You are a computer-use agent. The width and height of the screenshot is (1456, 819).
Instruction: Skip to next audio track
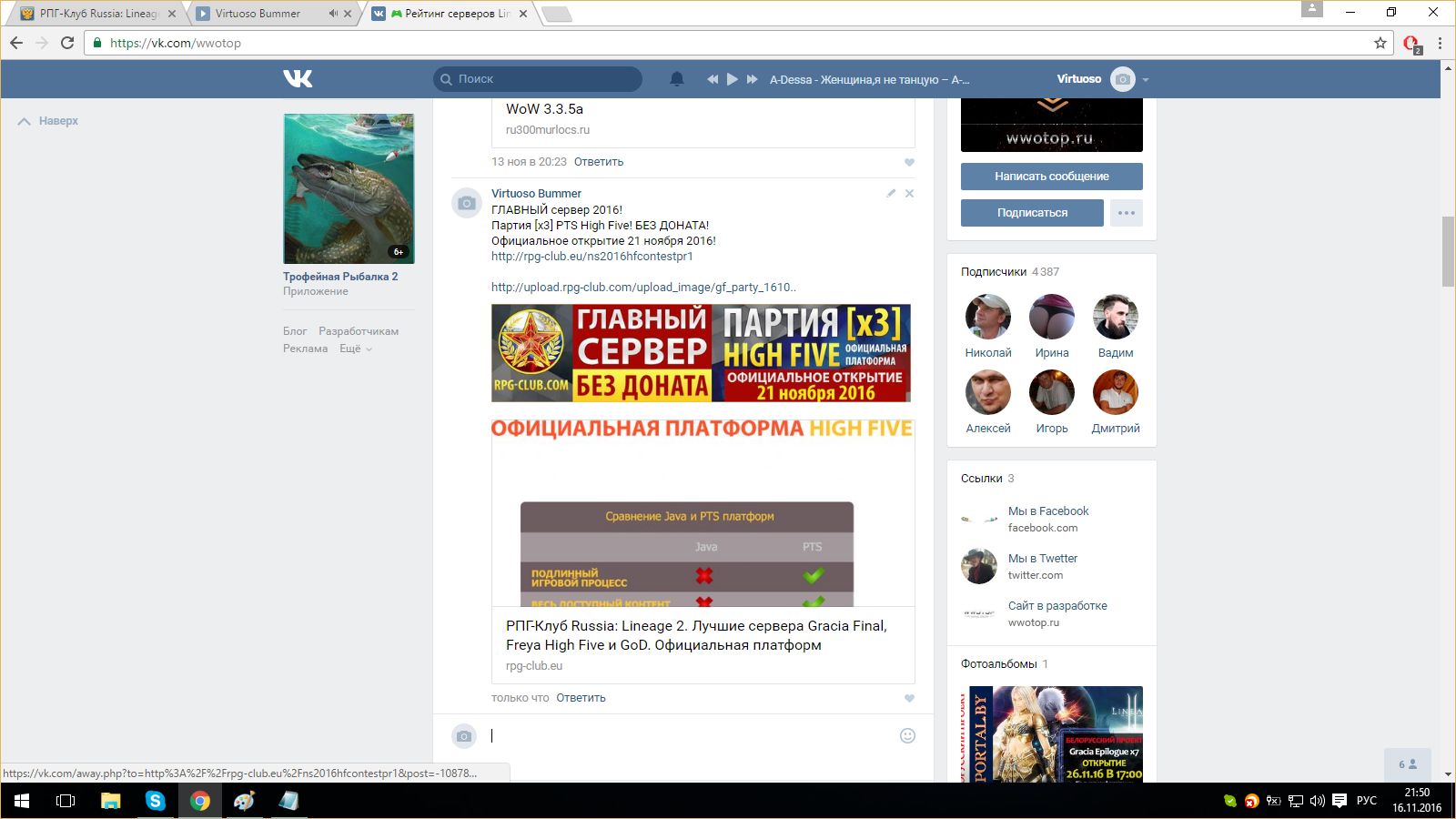(x=753, y=79)
